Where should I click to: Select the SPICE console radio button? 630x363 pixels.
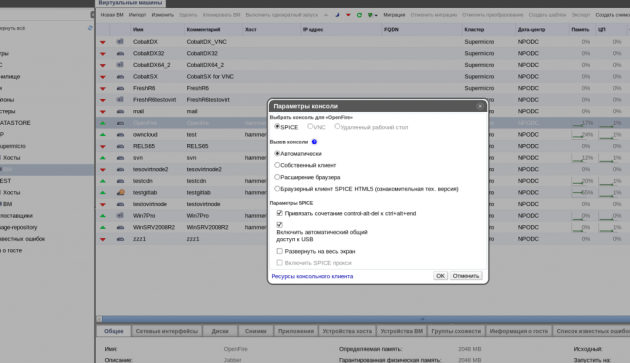(x=277, y=126)
